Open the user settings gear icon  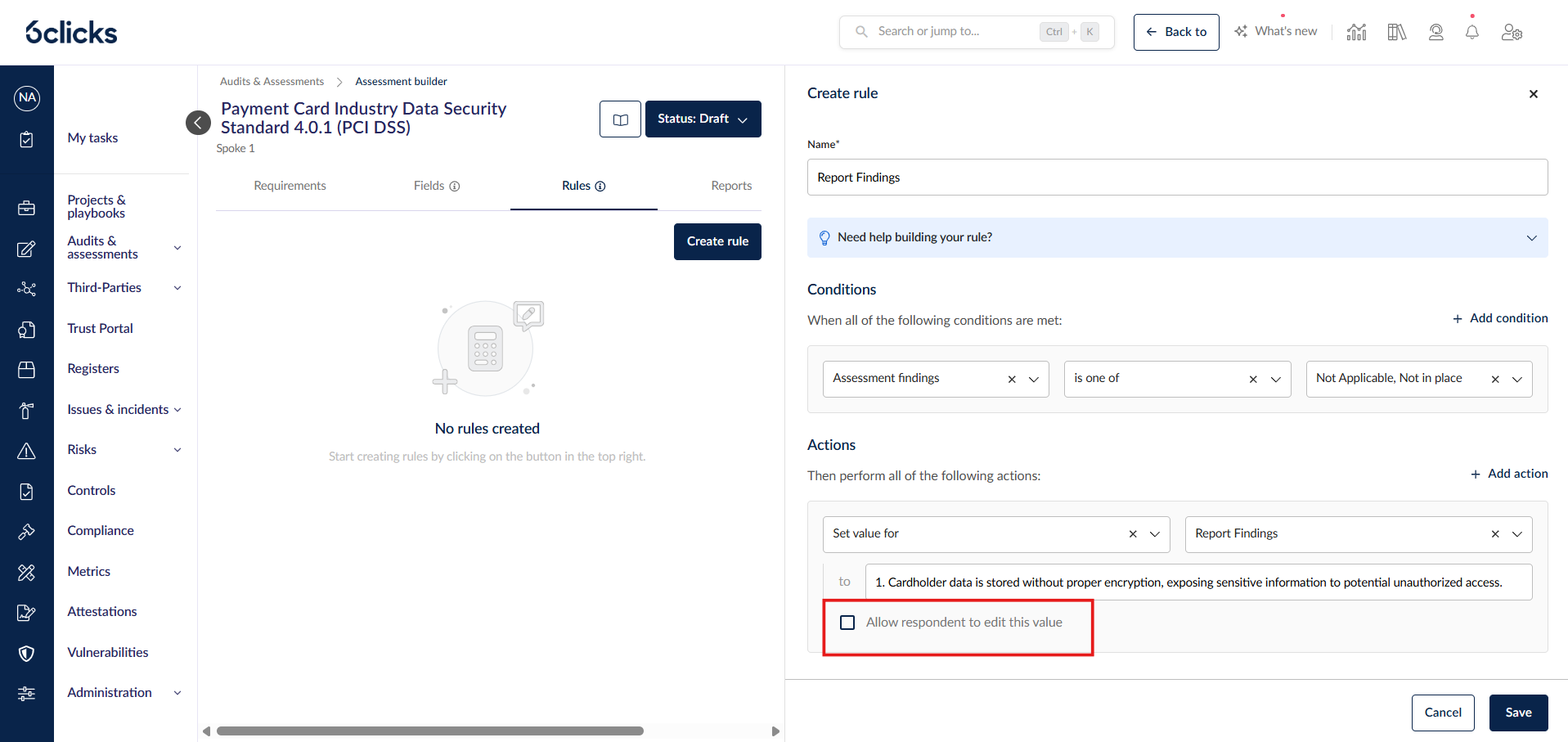[x=1512, y=32]
